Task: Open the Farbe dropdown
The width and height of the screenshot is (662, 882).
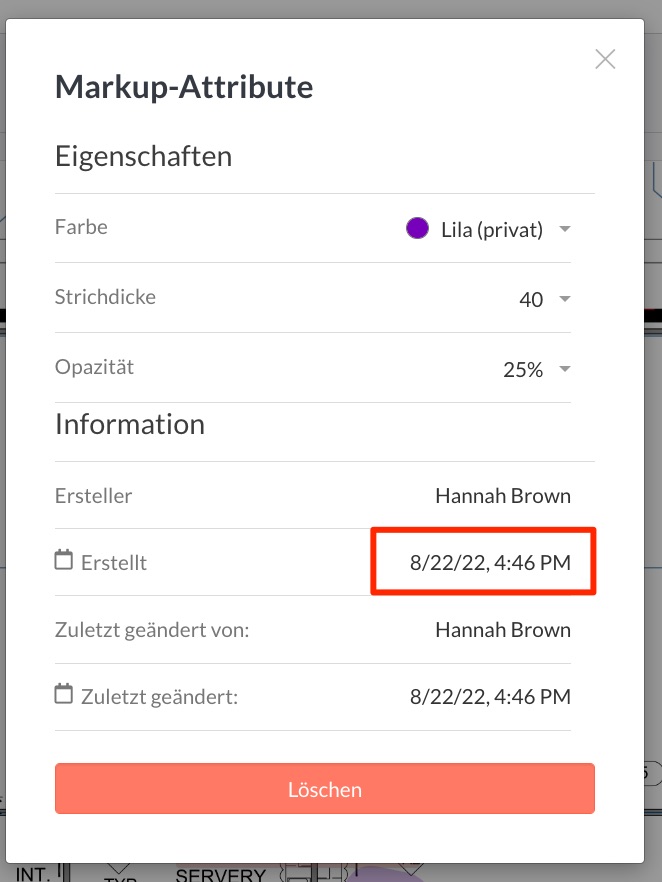Action: click(565, 228)
